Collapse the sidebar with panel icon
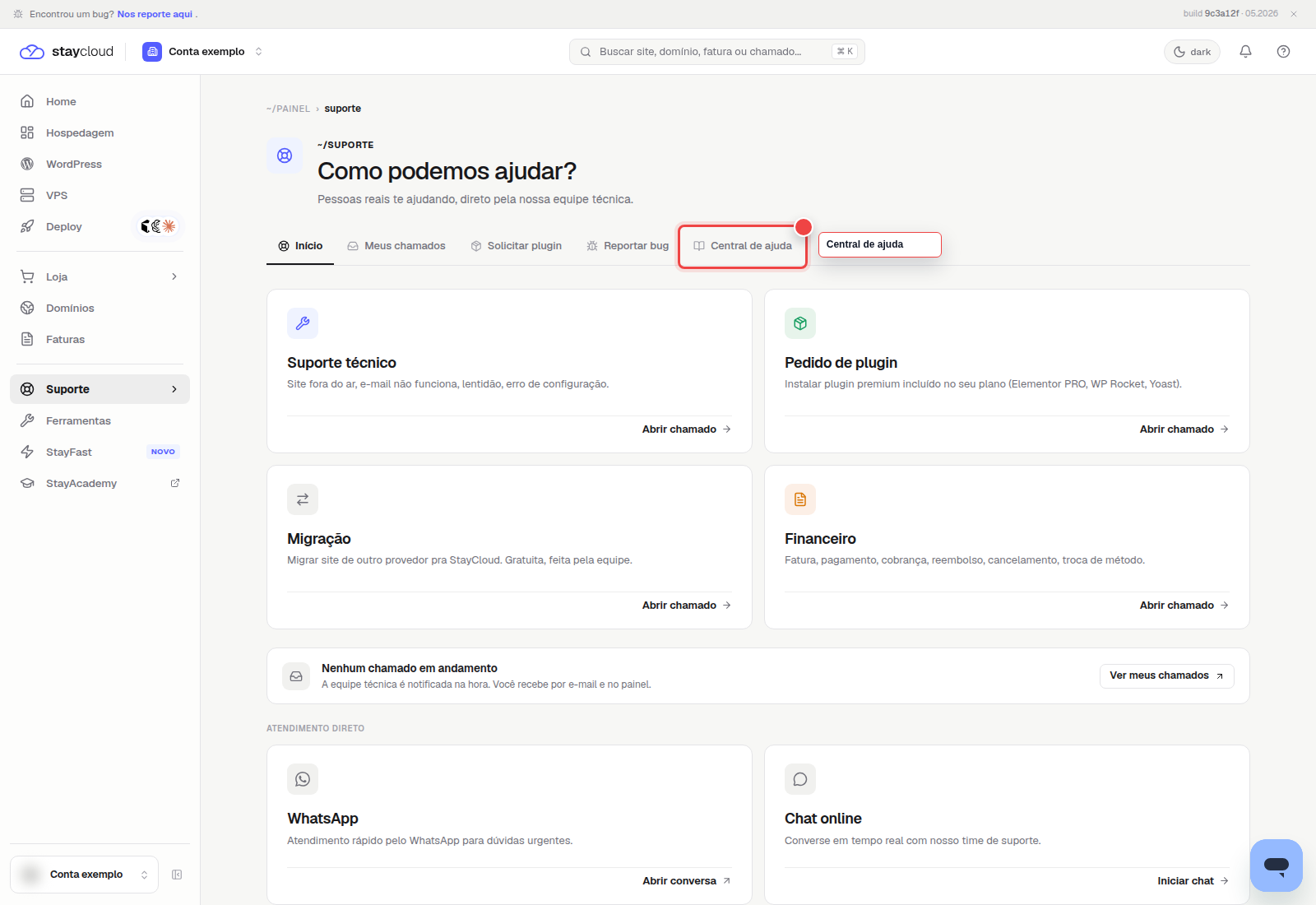Viewport: 1316px width, 905px height. click(x=177, y=875)
